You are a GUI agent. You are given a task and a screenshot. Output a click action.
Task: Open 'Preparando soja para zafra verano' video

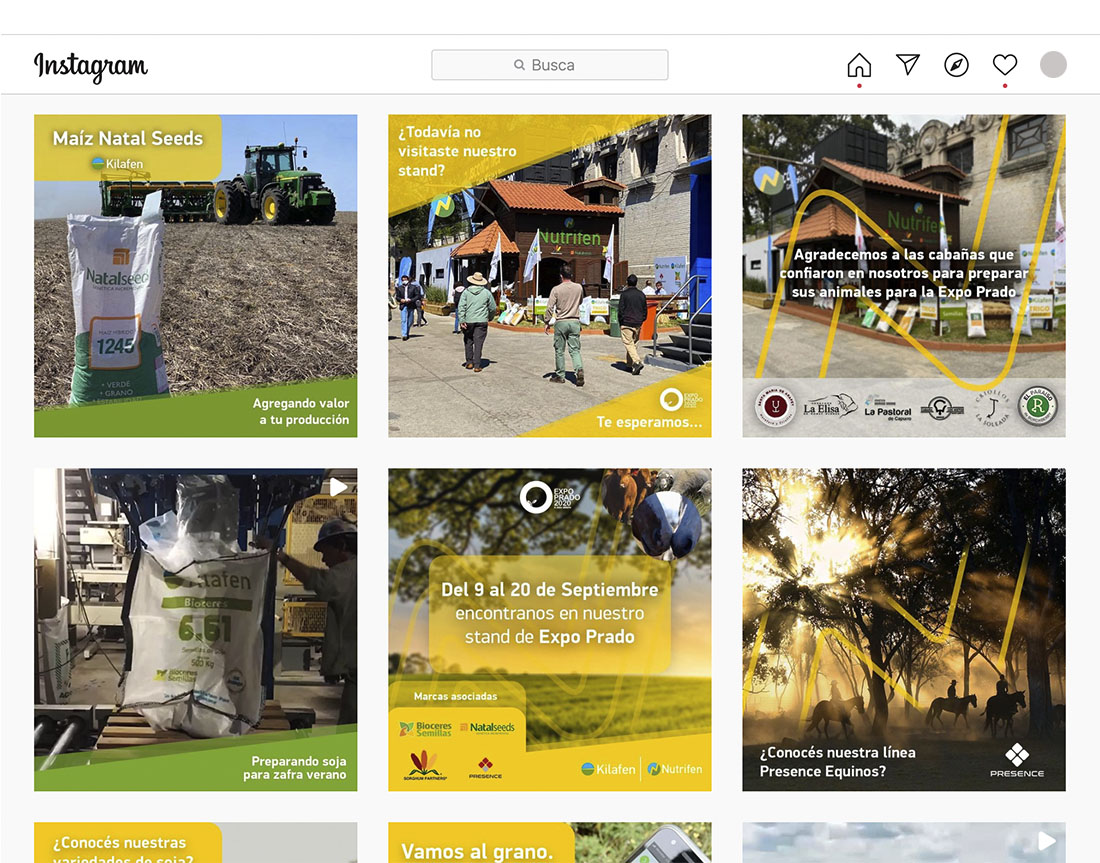196,630
